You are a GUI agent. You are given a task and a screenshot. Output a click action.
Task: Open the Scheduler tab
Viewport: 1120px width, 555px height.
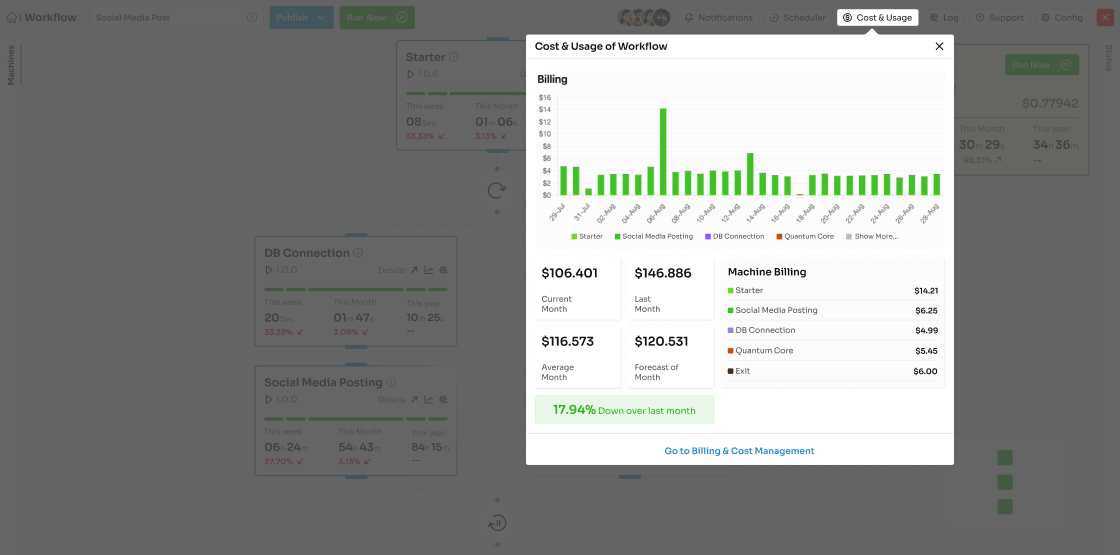(797, 17)
